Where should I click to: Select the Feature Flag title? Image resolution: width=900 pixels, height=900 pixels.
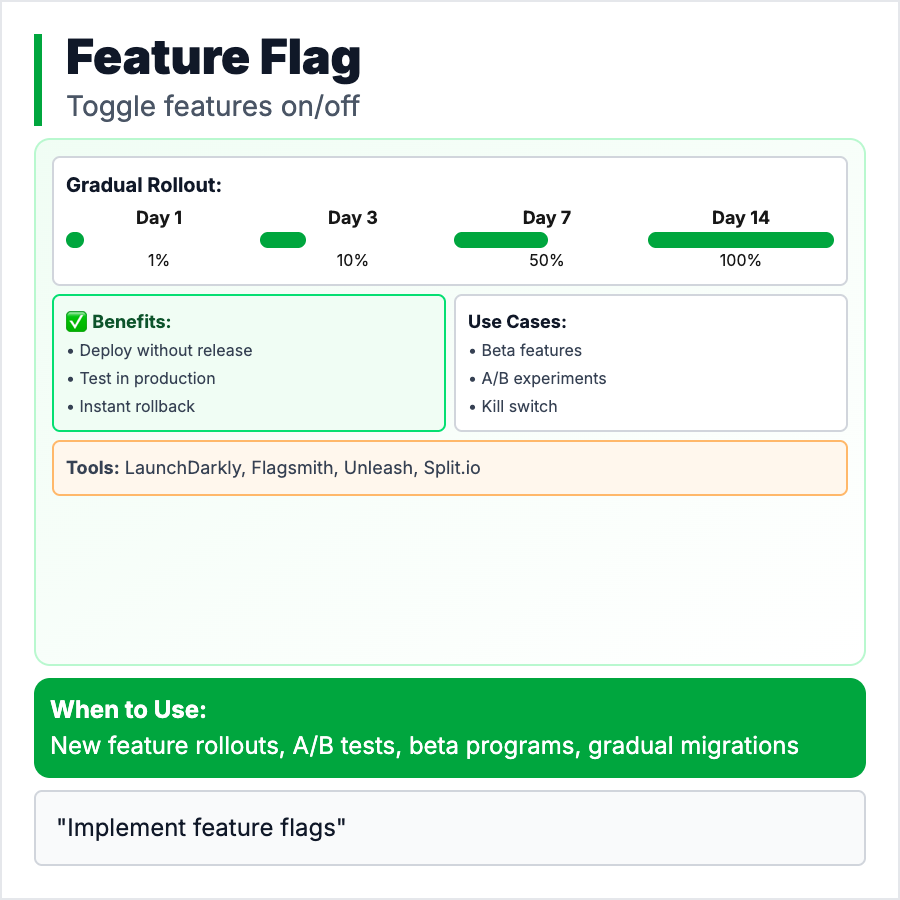pyautogui.click(x=213, y=58)
